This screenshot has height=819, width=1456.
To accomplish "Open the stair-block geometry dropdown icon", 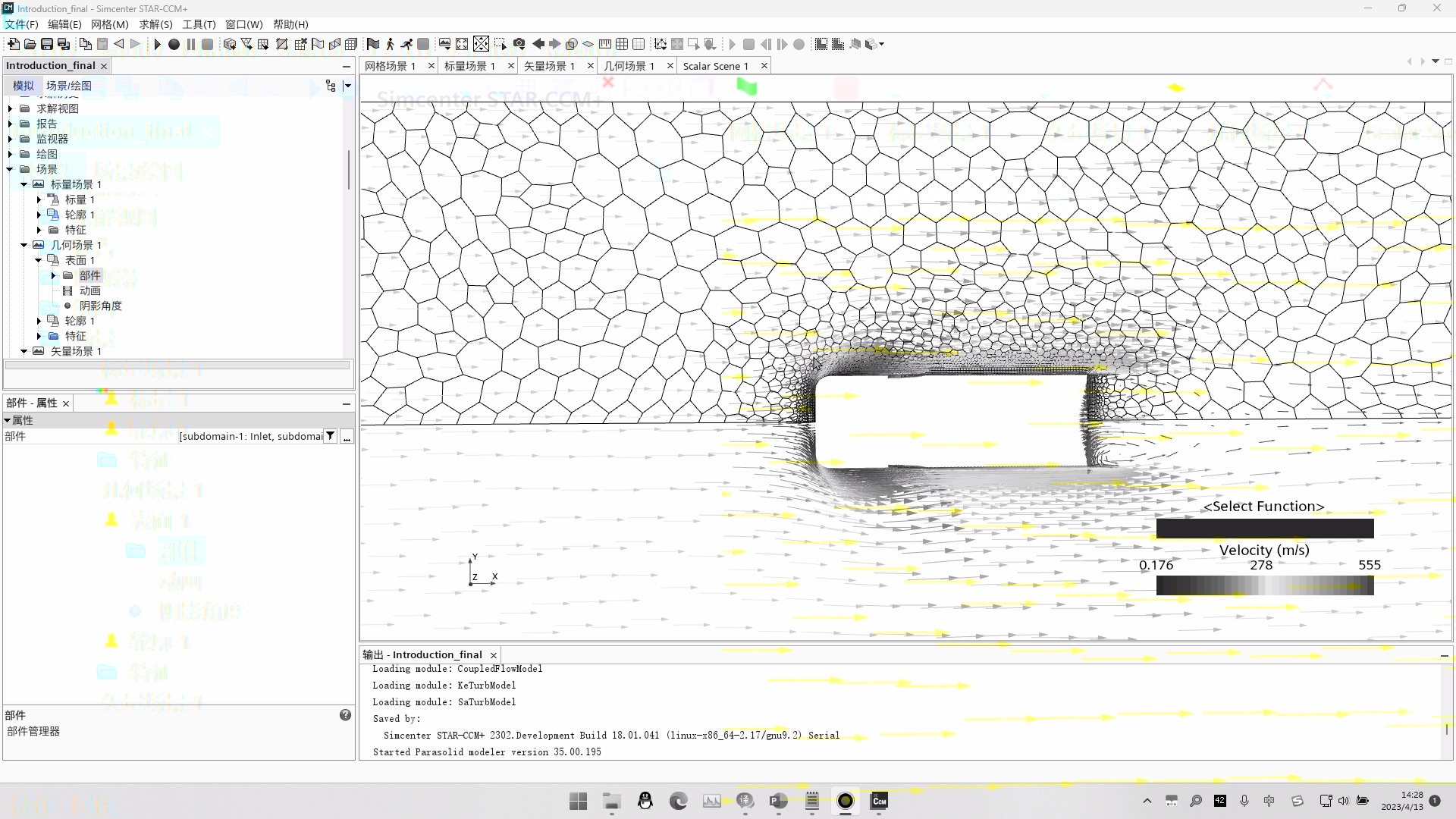I will point(874,44).
